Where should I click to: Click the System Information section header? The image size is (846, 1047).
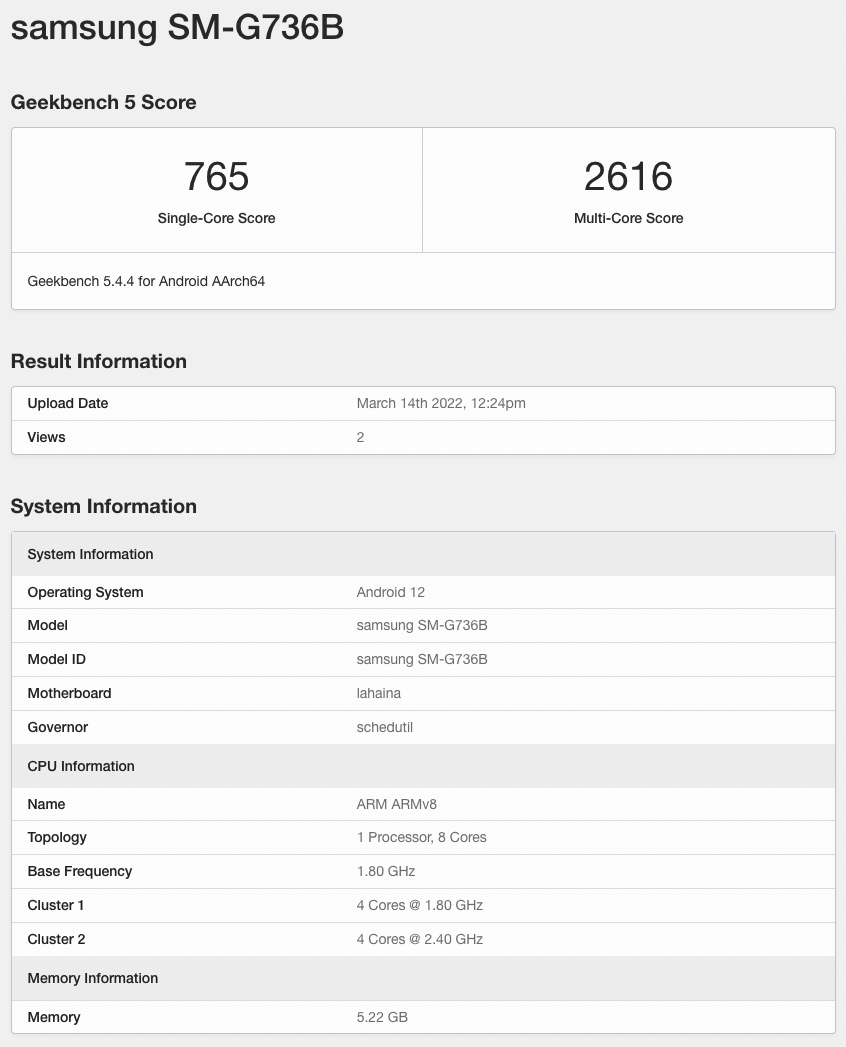tap(90, 554)
